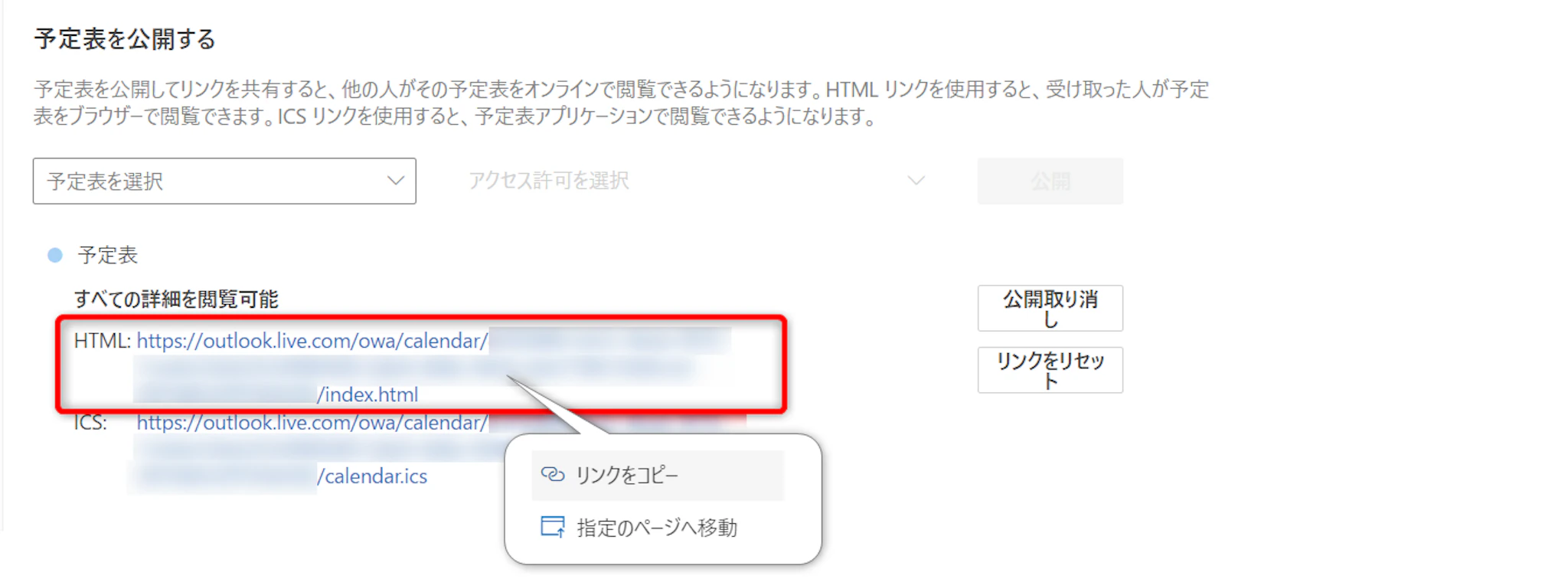The image size is (1568, 579).
Task: Click the 公開取り消し unpublish button
Action: 1050,308
